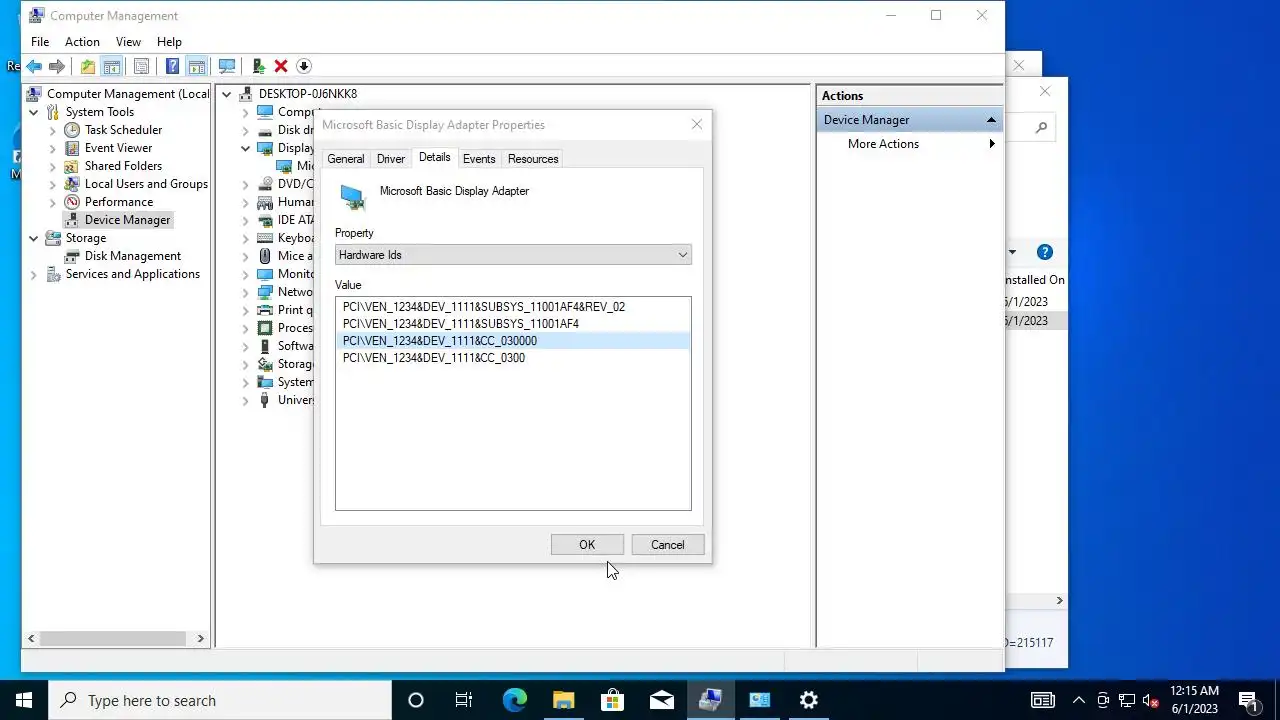Switch to the Driver tab

pos(391,159)
